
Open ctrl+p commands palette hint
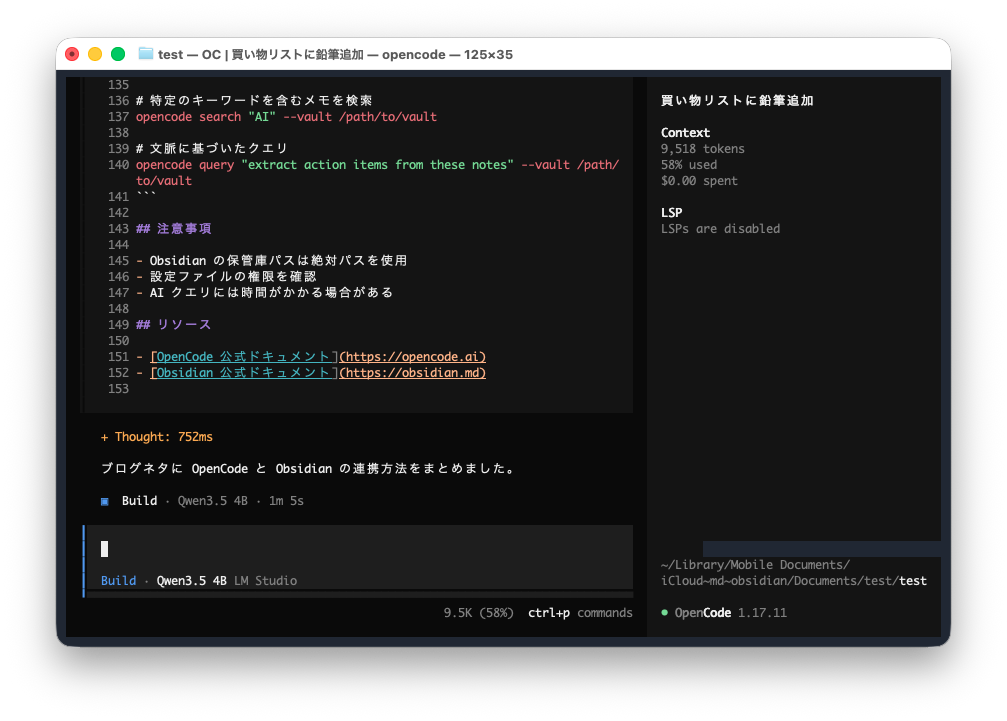pos(580,612)
